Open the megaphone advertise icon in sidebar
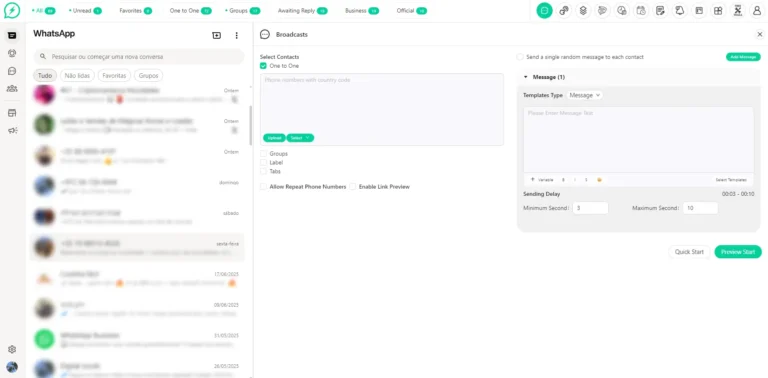 click(x=12, y=130)
